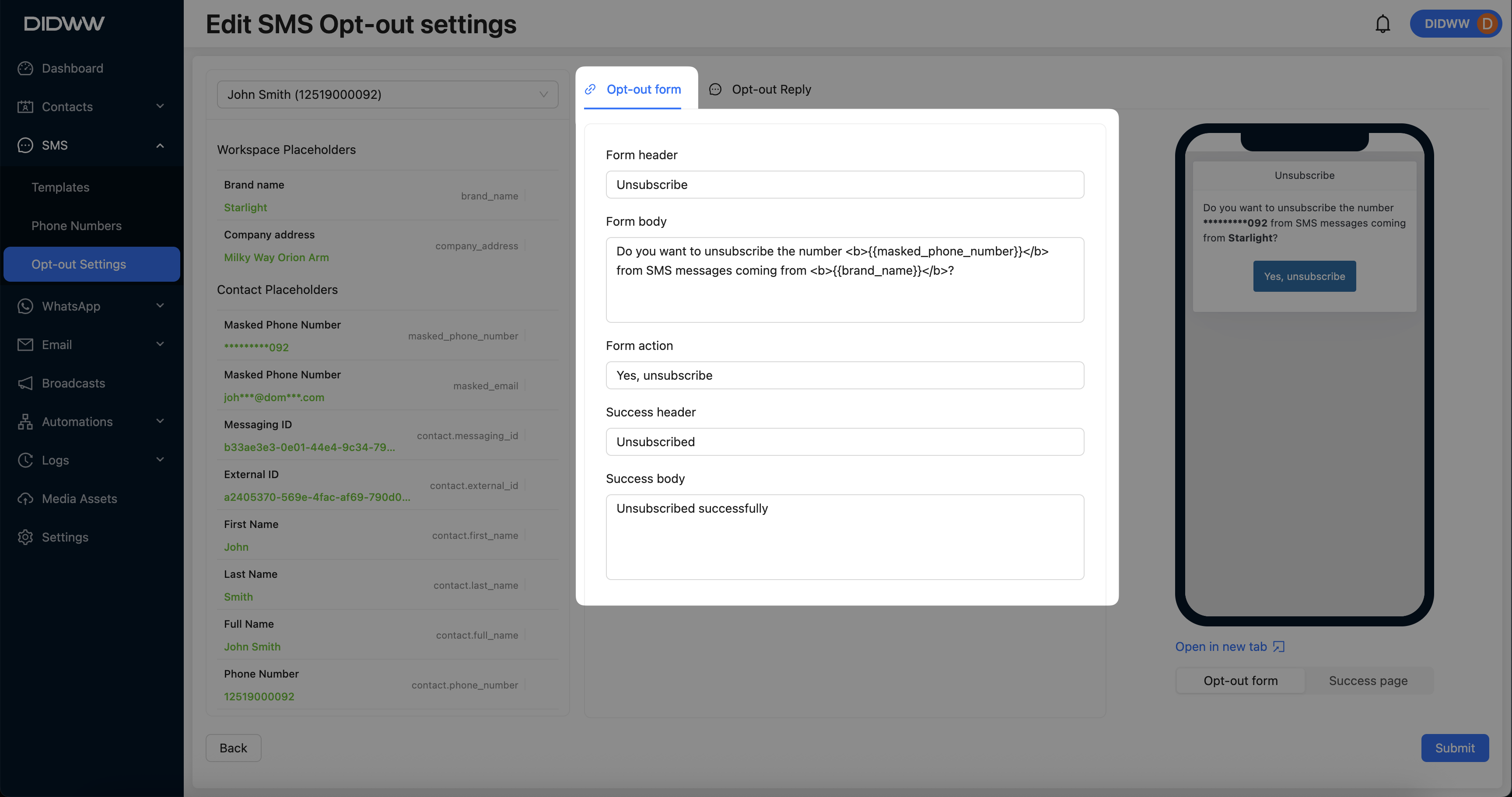The width and height of the screenshot is (1512, 797).
Task: Click the Back button
Action: [x=233, y=748]
